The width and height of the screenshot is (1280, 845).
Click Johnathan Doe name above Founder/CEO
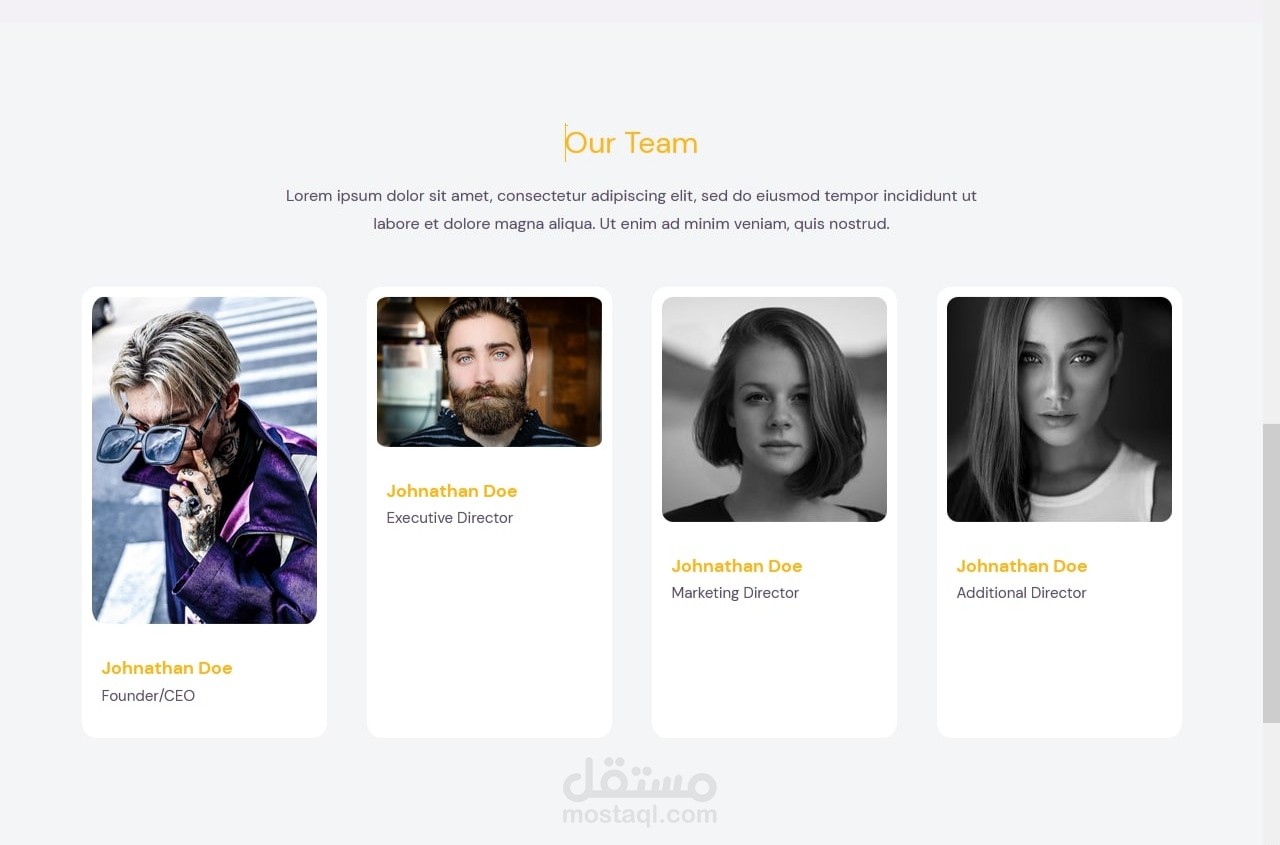click(x=167, y=668)
